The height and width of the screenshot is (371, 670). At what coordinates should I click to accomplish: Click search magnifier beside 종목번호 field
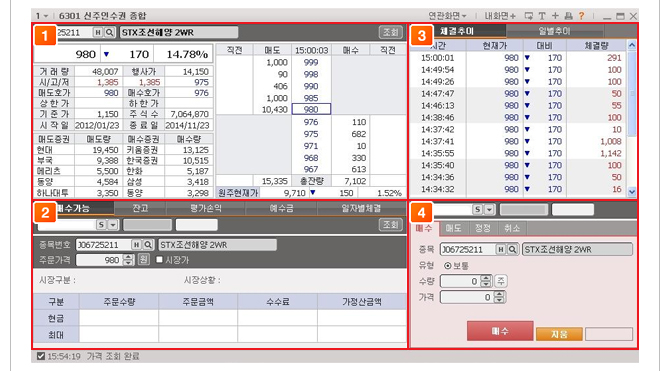point(148,244)
